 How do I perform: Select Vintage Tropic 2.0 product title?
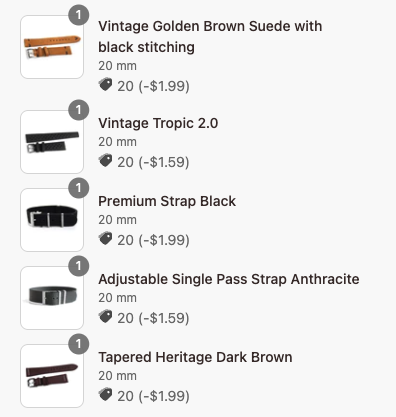click(158, 123)
